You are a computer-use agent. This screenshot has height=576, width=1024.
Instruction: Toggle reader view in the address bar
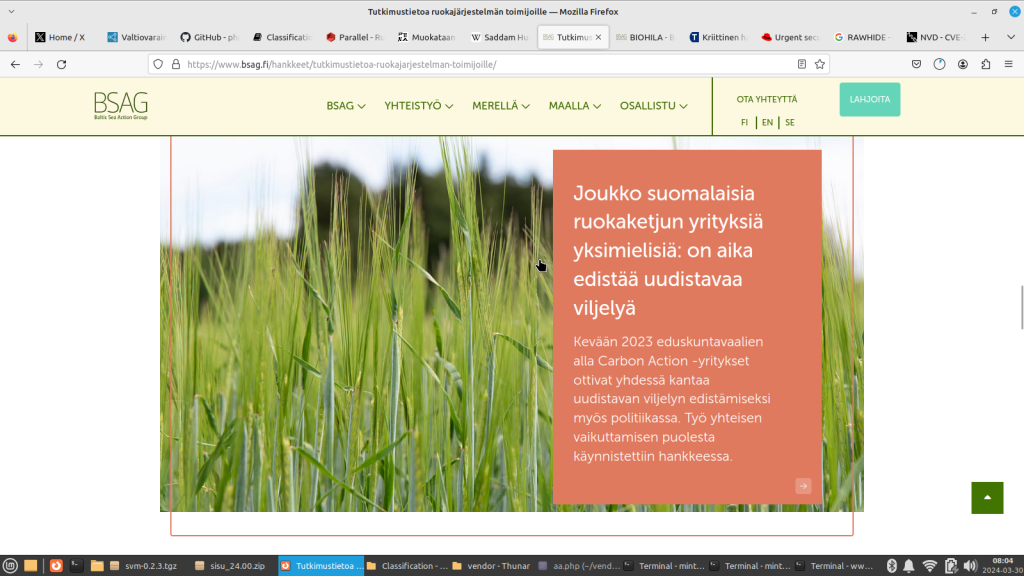coord(802,64)
